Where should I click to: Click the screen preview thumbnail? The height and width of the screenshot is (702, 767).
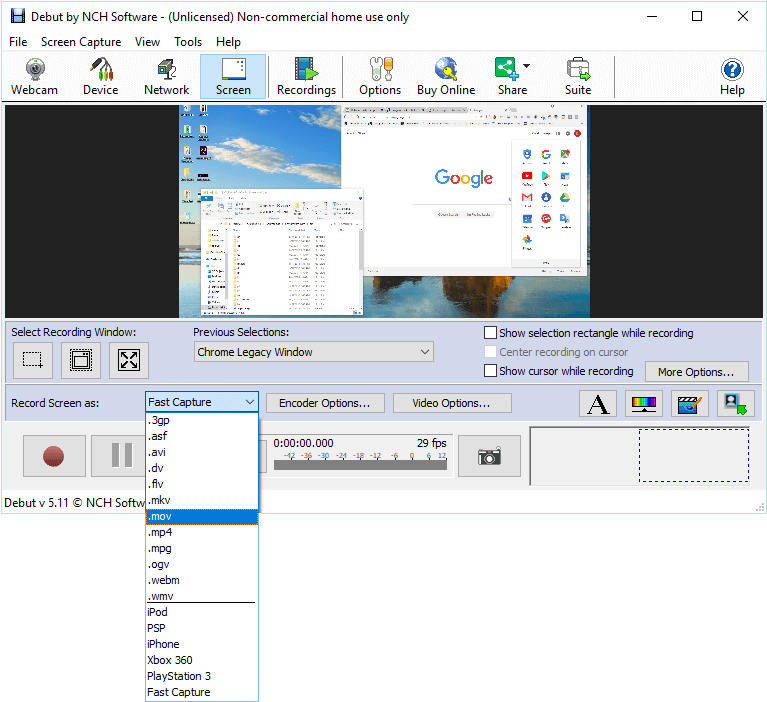click(x=384, y=211)
